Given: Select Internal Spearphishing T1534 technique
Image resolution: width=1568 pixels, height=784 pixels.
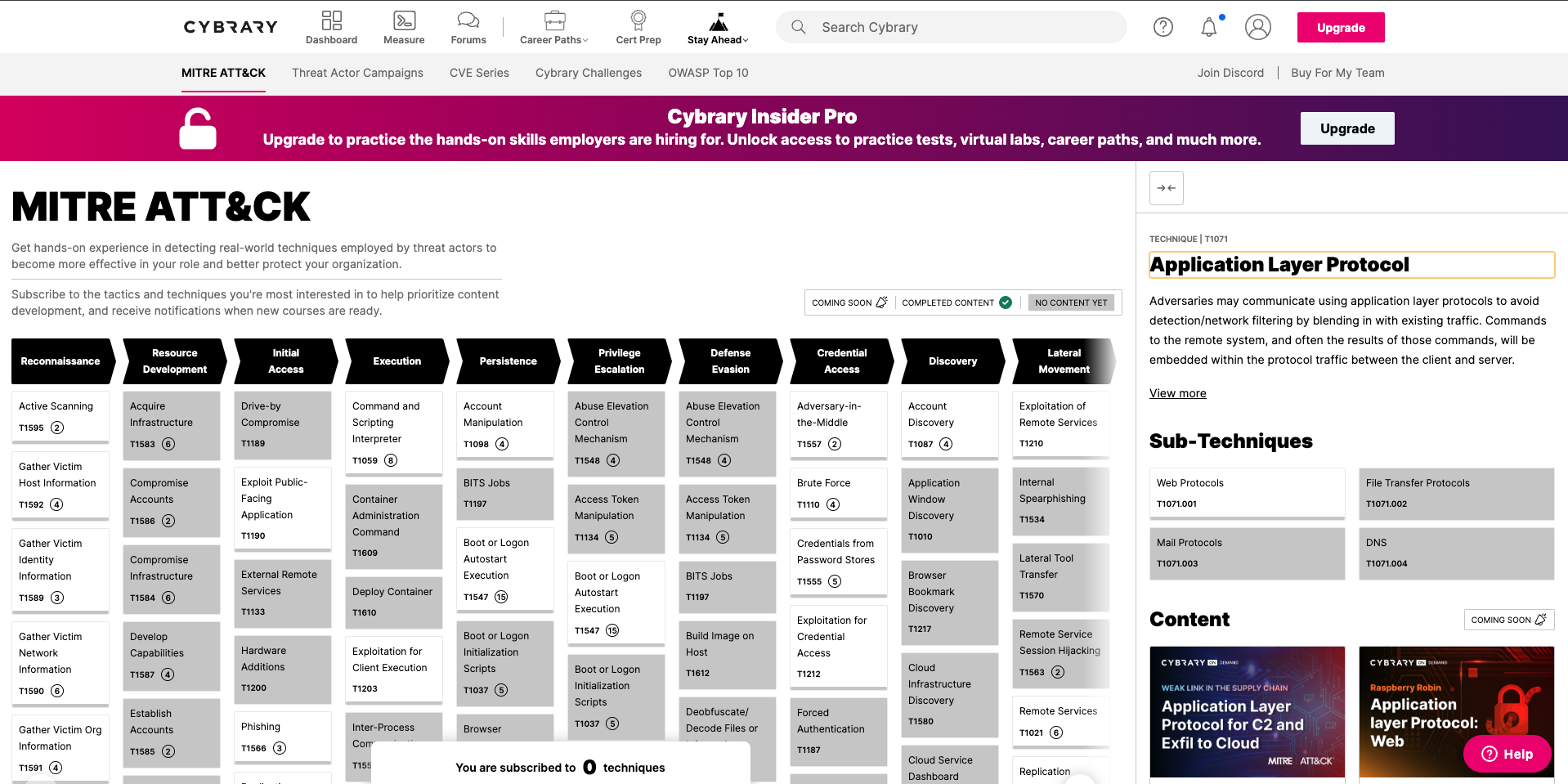Looking at the screenshot, I should [1060, 500].
